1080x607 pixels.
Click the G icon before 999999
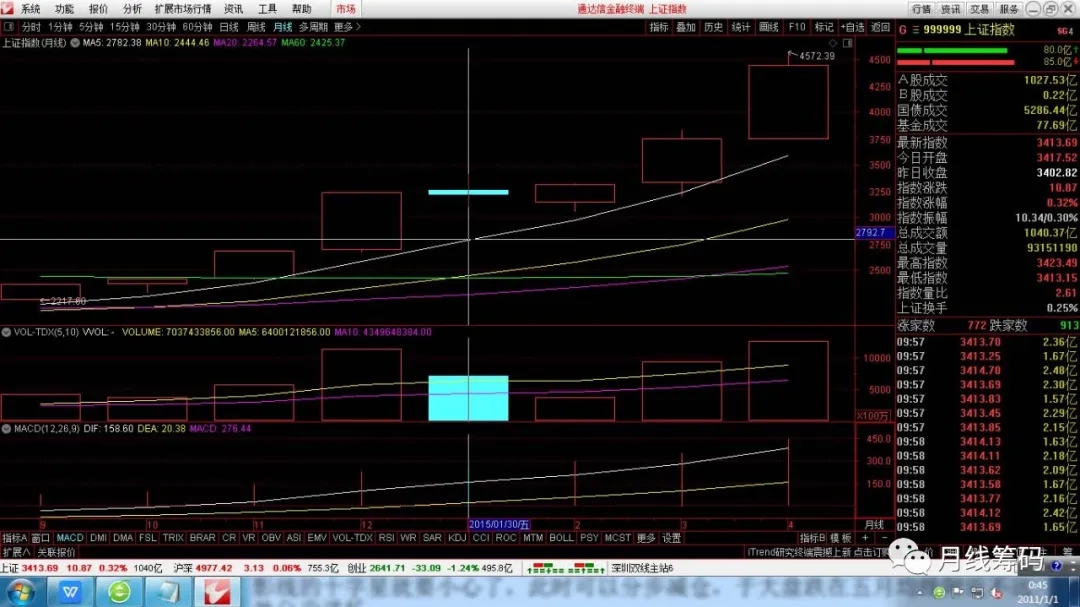coord(903,30)
